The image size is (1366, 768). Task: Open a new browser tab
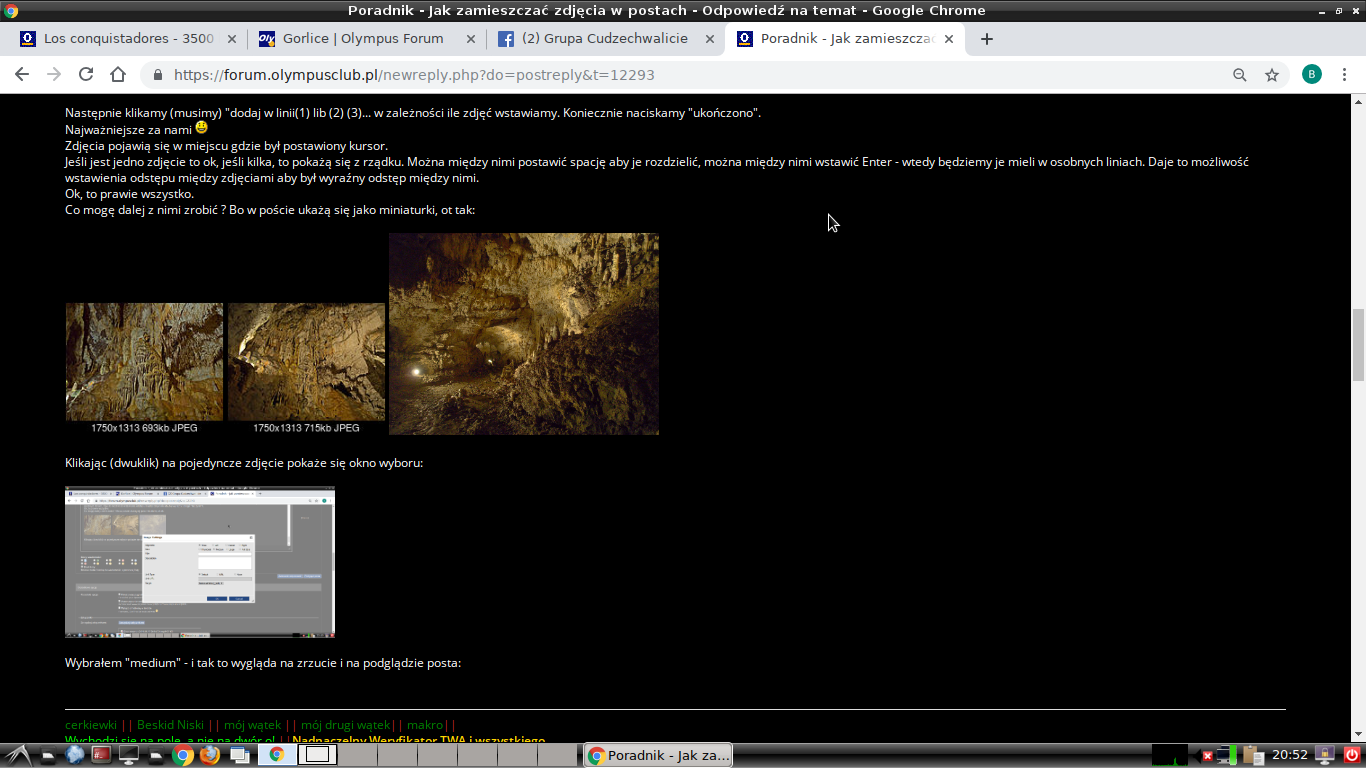pyautogui.click(x=987, y=39)
